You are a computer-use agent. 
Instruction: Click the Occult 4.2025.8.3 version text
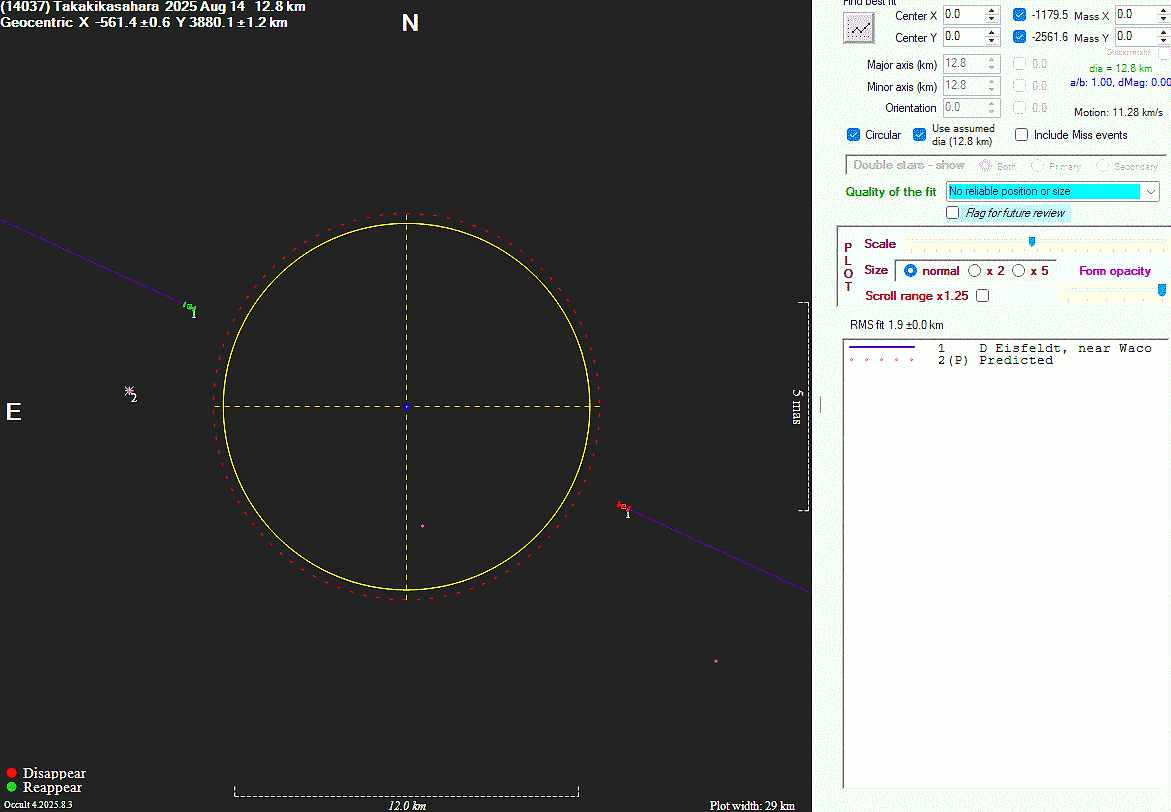[x=38, y=805]
